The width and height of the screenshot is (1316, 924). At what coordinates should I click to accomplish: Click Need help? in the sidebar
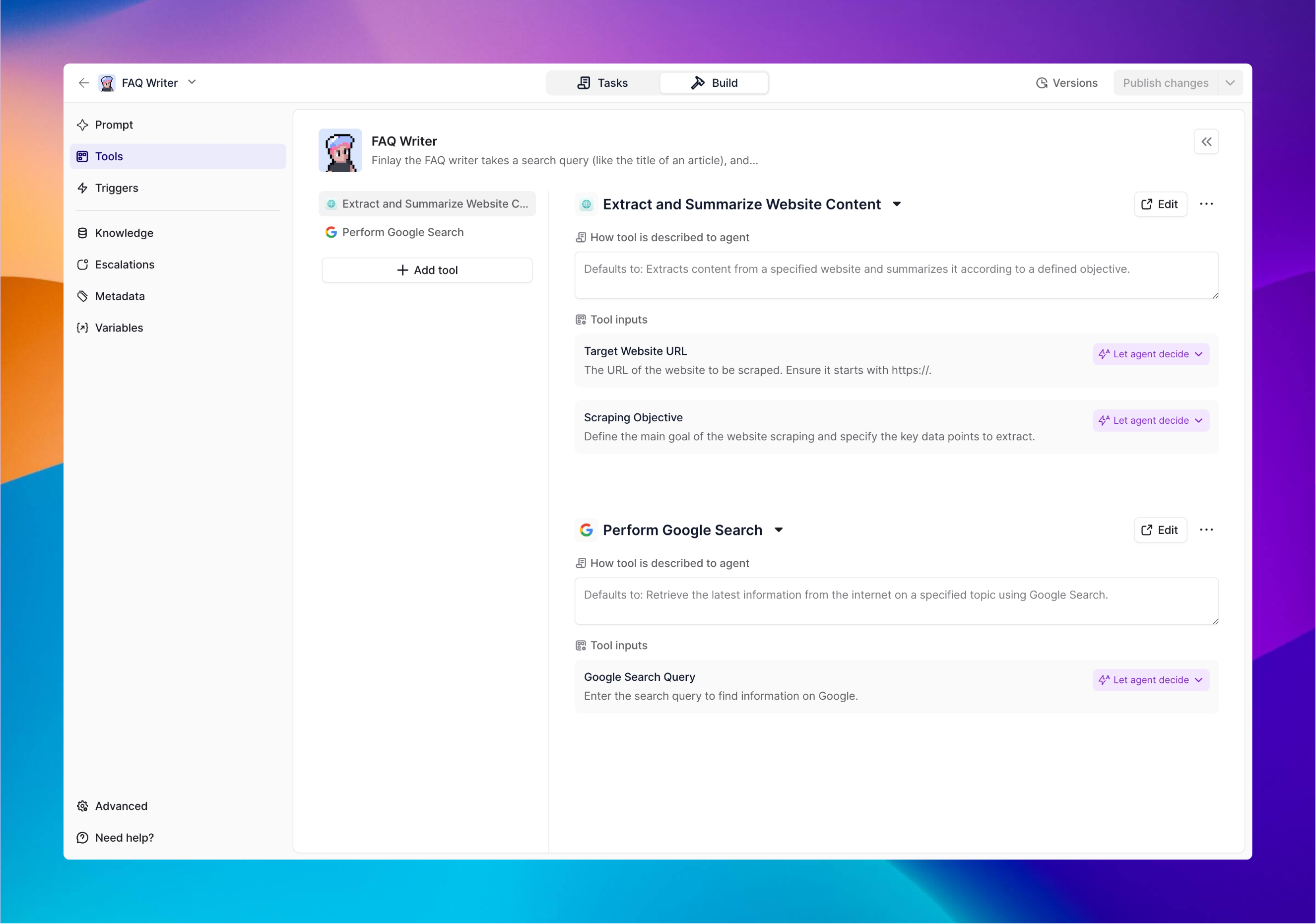coord(178,838)
